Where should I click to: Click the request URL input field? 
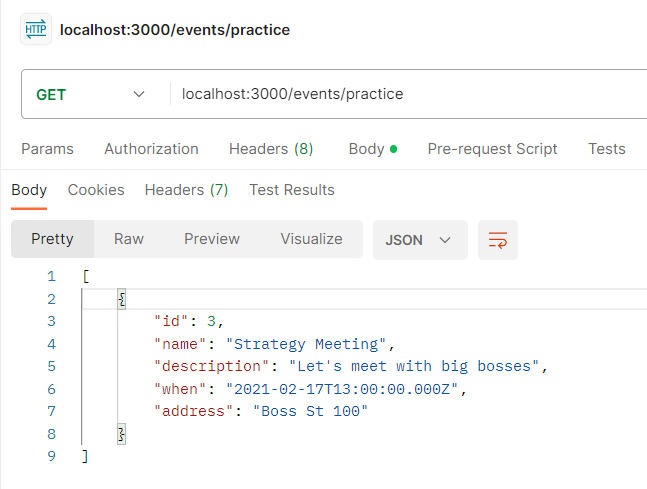pyautogui.click(x=400, y=94)
